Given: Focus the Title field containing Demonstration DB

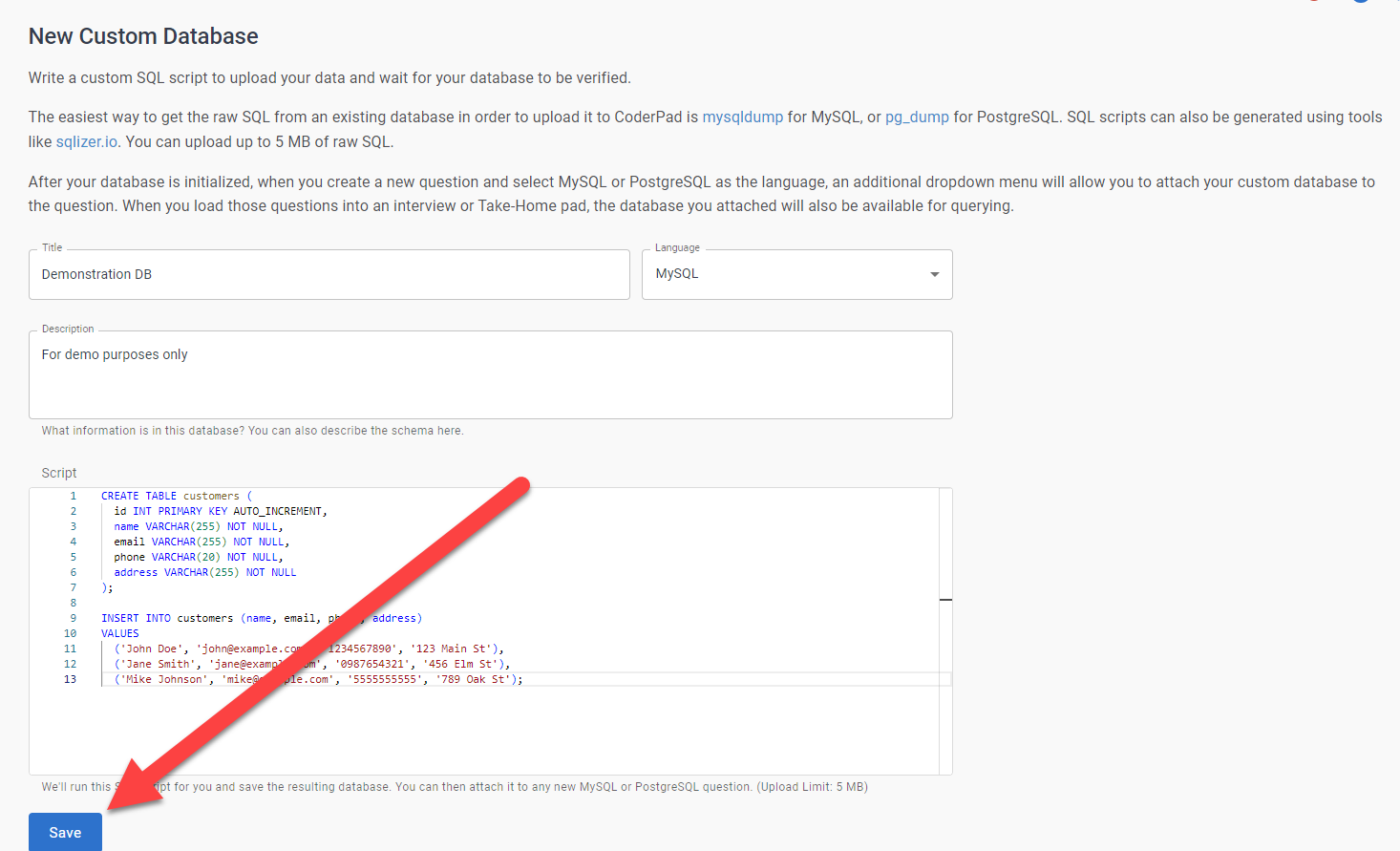Looking at the screenshot, I should pyautogui.click(x=329, y=275).
